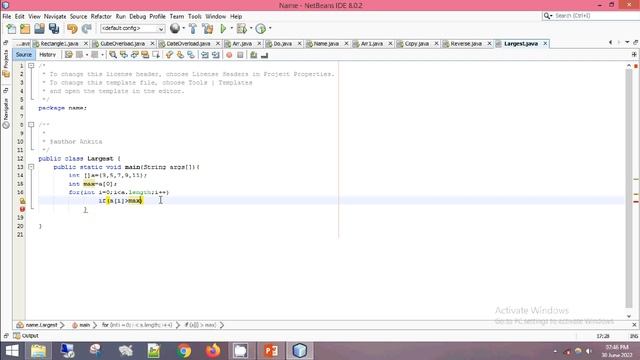Click the Last Edit editor toolbar icon
Image resolution: width=640 pixels, height=360 pixels.
point(69,55)
